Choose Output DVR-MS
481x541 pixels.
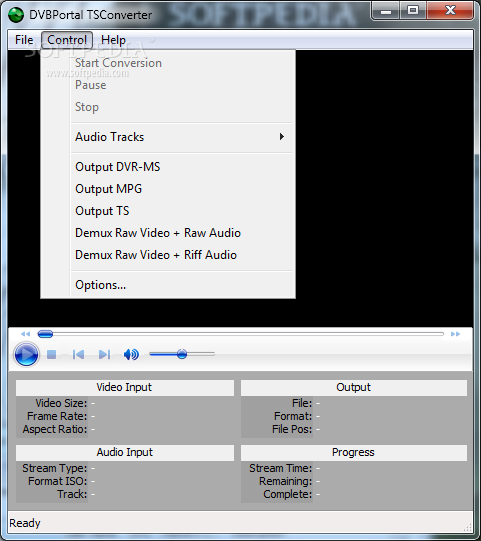182,167
